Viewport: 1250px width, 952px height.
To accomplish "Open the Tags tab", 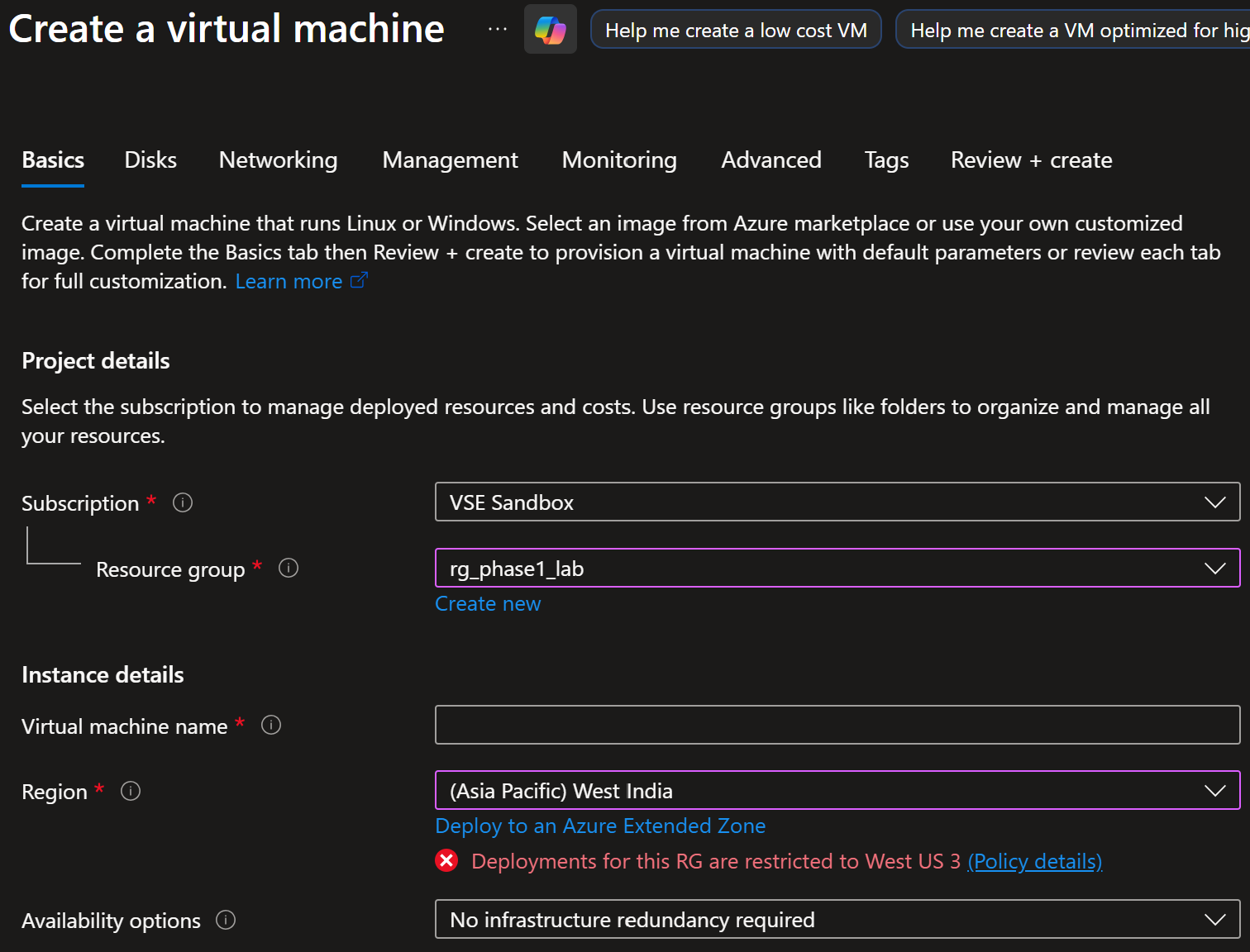I will (x=886, y=160).
